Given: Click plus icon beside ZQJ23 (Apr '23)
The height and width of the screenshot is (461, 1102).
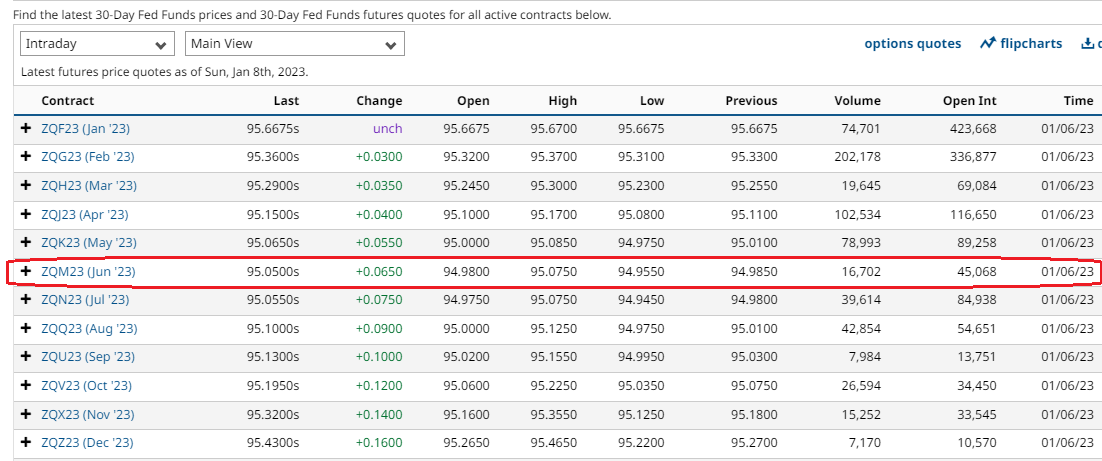Looking at the screenshot, I should pyautogui.click(x=26, y=215).
